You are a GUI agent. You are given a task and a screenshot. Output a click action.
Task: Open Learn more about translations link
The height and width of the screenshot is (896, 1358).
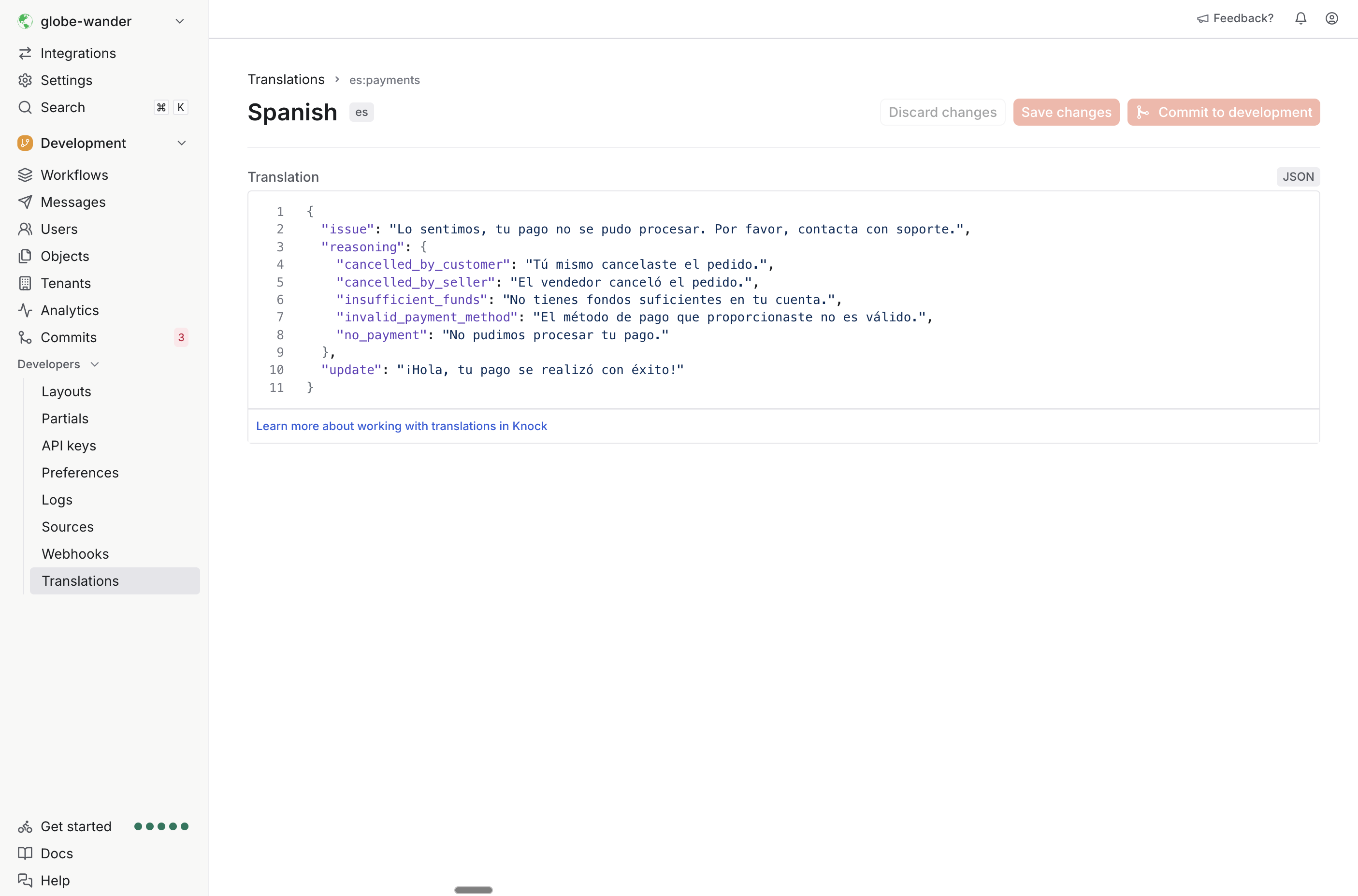pos(401,426)
